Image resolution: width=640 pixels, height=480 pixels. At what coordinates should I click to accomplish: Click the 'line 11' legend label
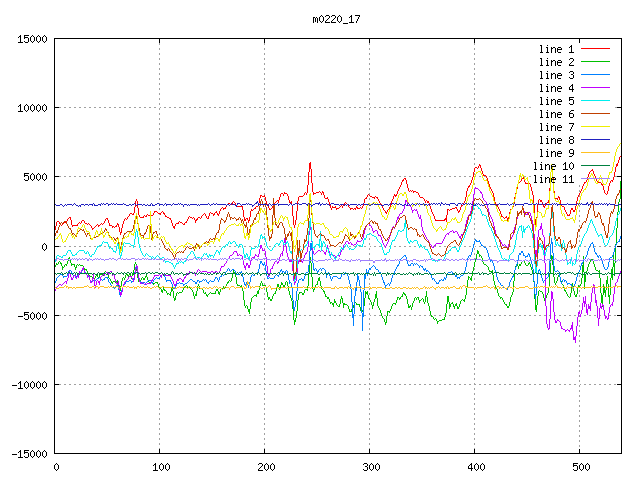point(553,179)
